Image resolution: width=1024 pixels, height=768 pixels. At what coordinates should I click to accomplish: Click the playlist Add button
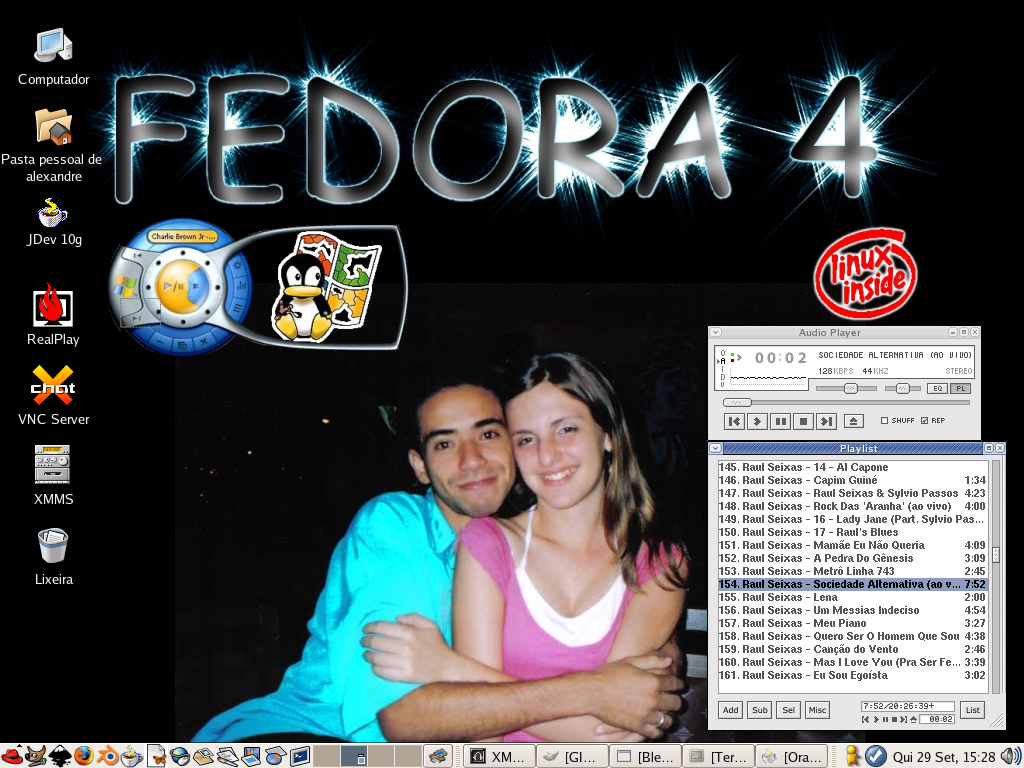point(731,710)
